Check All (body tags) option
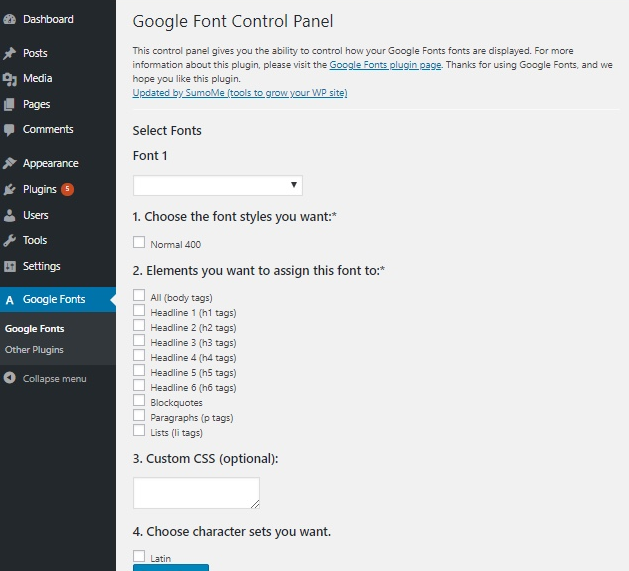The height and width of the screenshot is (571, 629). pyautogui.click(x=139, y=295)
